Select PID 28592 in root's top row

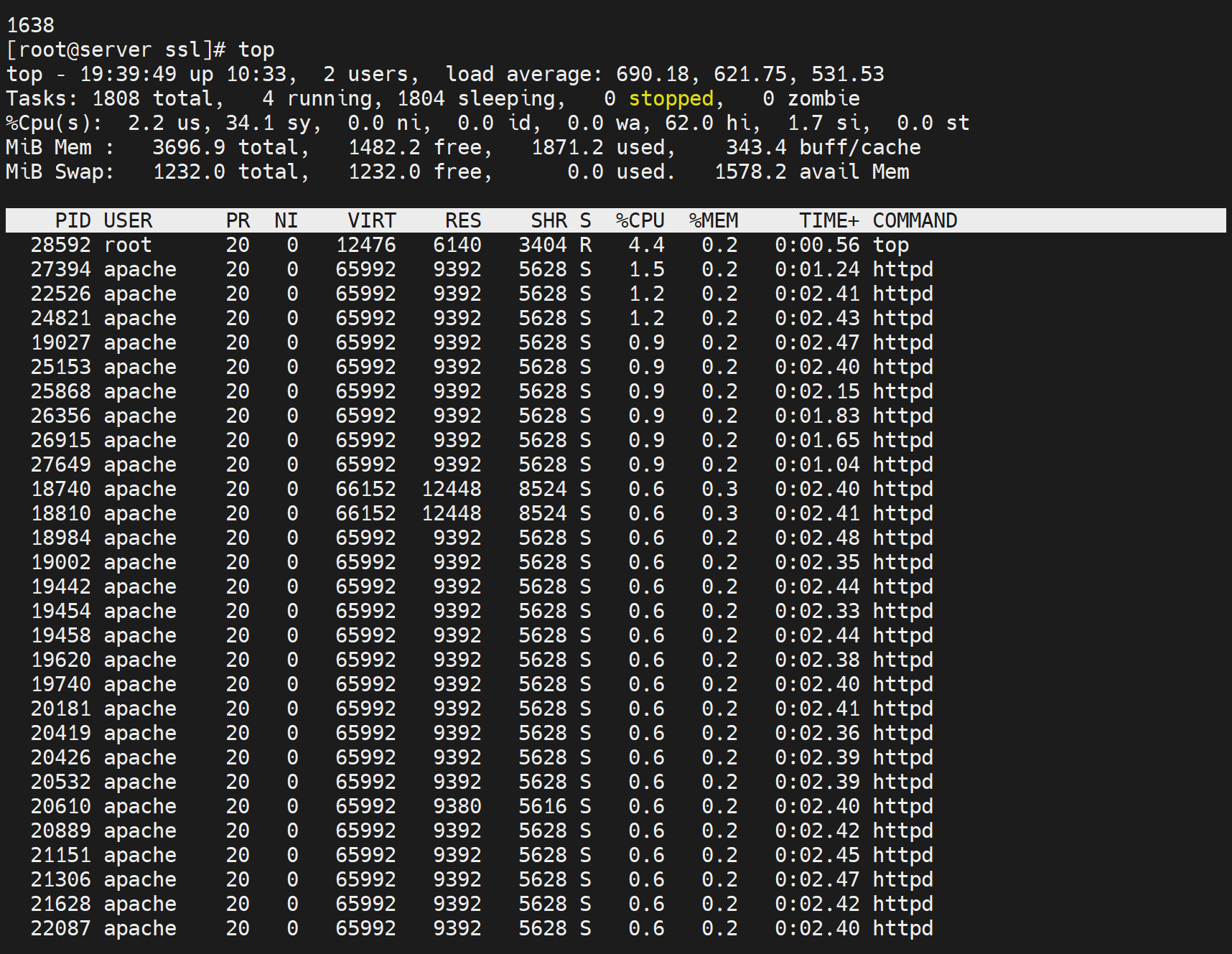(x=60, y=245)
